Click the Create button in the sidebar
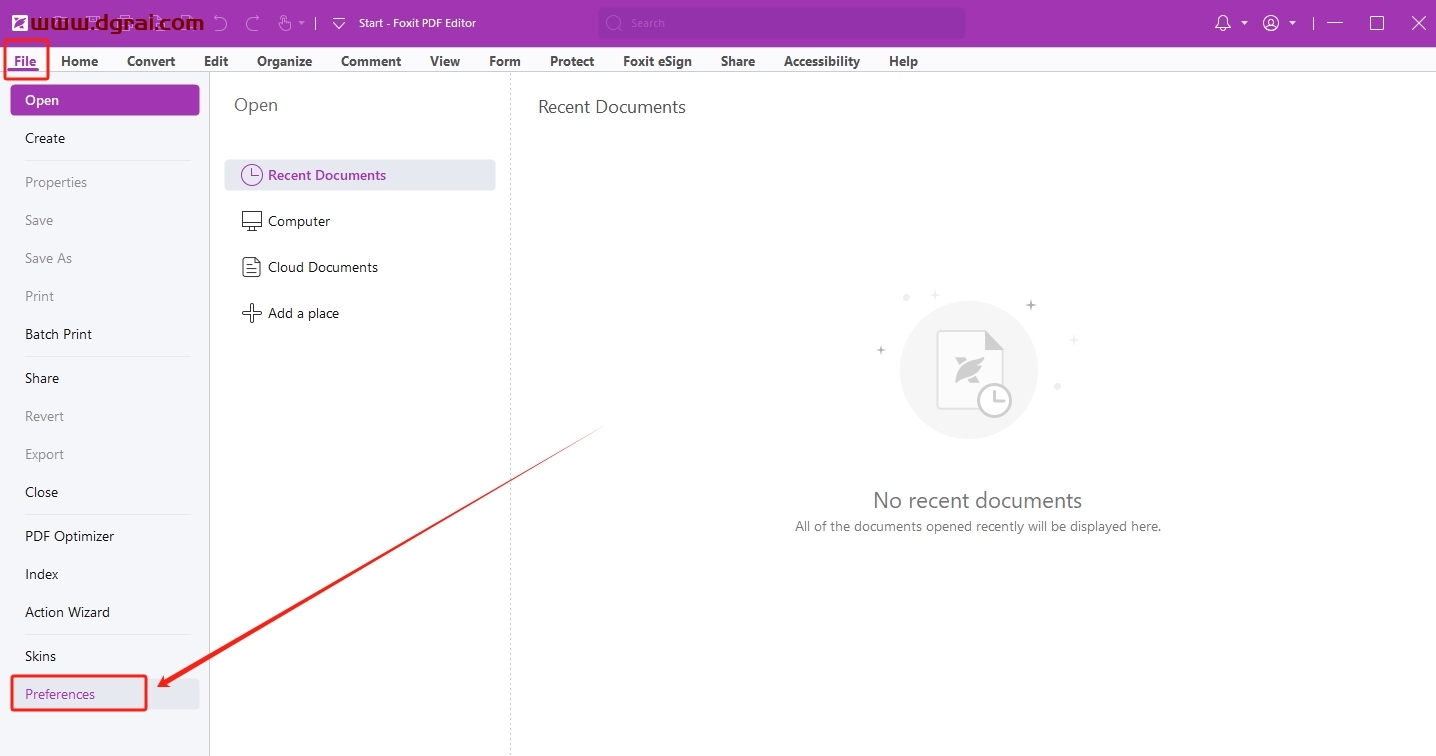This screenshot has width=1436, height=756. coord(45,138)
